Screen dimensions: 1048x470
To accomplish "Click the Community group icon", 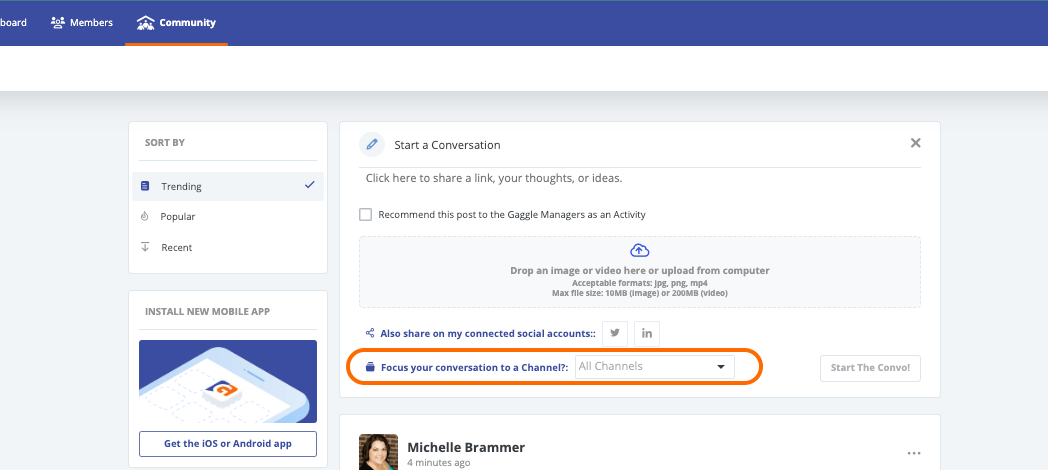I will (145, 23).
